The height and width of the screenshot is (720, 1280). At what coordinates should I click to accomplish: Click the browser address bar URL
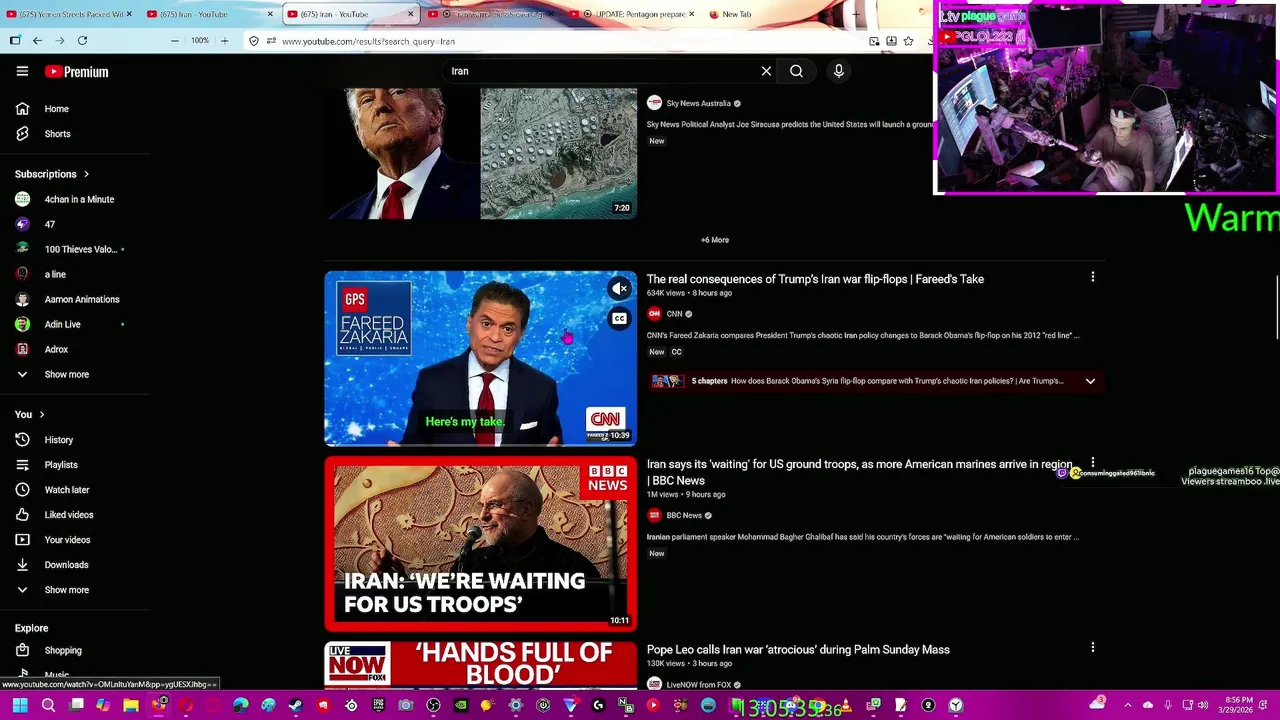(x=368, y=41)
